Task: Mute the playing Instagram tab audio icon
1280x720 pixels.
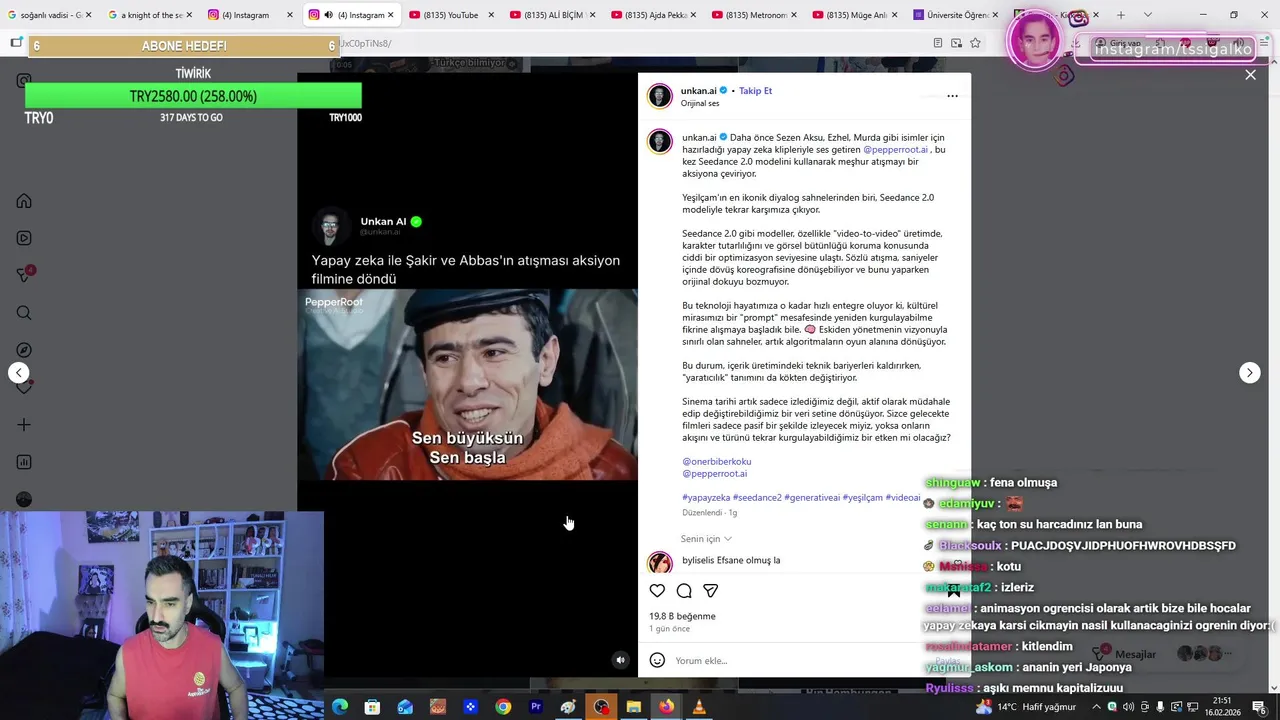Action: click(328, 15)
